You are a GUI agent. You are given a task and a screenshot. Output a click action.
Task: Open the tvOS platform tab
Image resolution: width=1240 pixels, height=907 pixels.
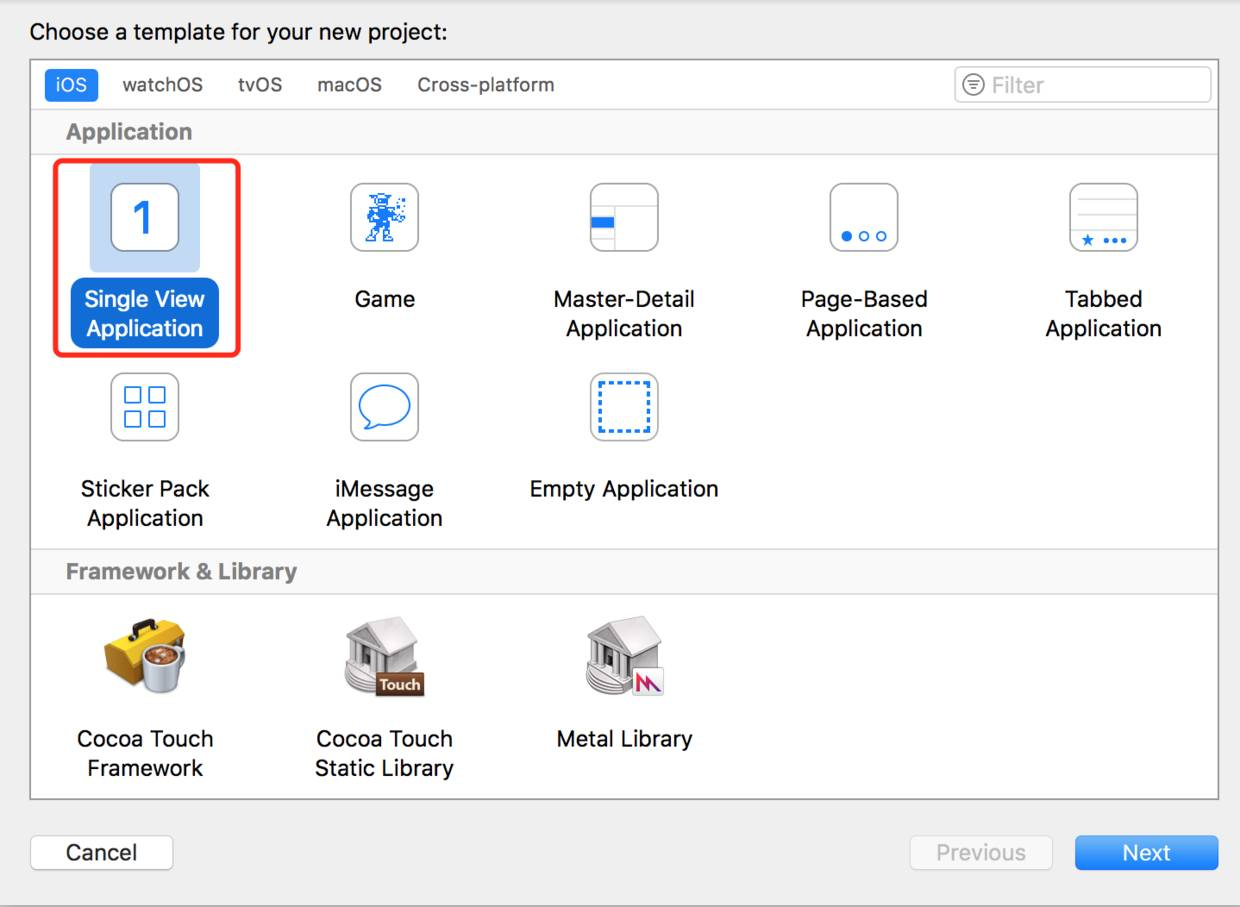point(260,85)
